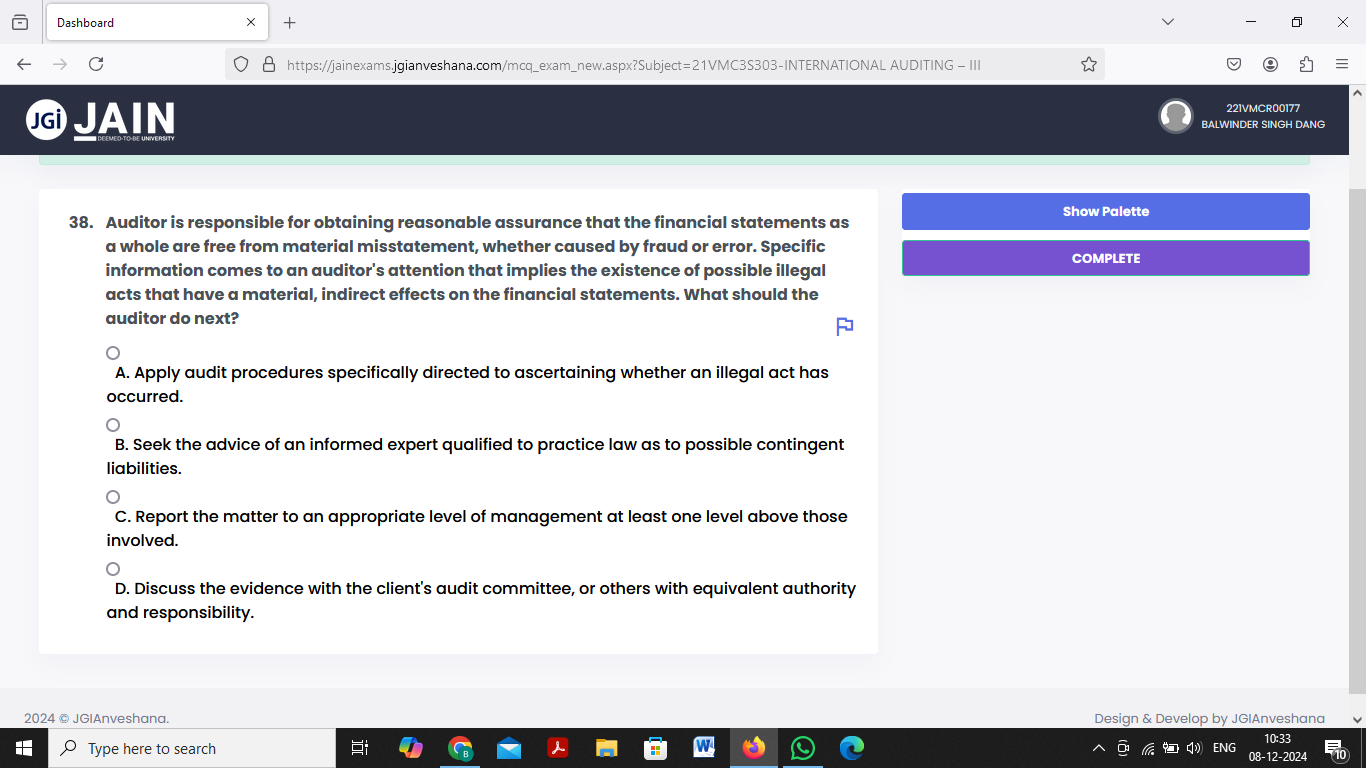Click the battery status tray icon
Image resolution: width=1366 pixels, height=768 pixels.
coord(1170,748)
